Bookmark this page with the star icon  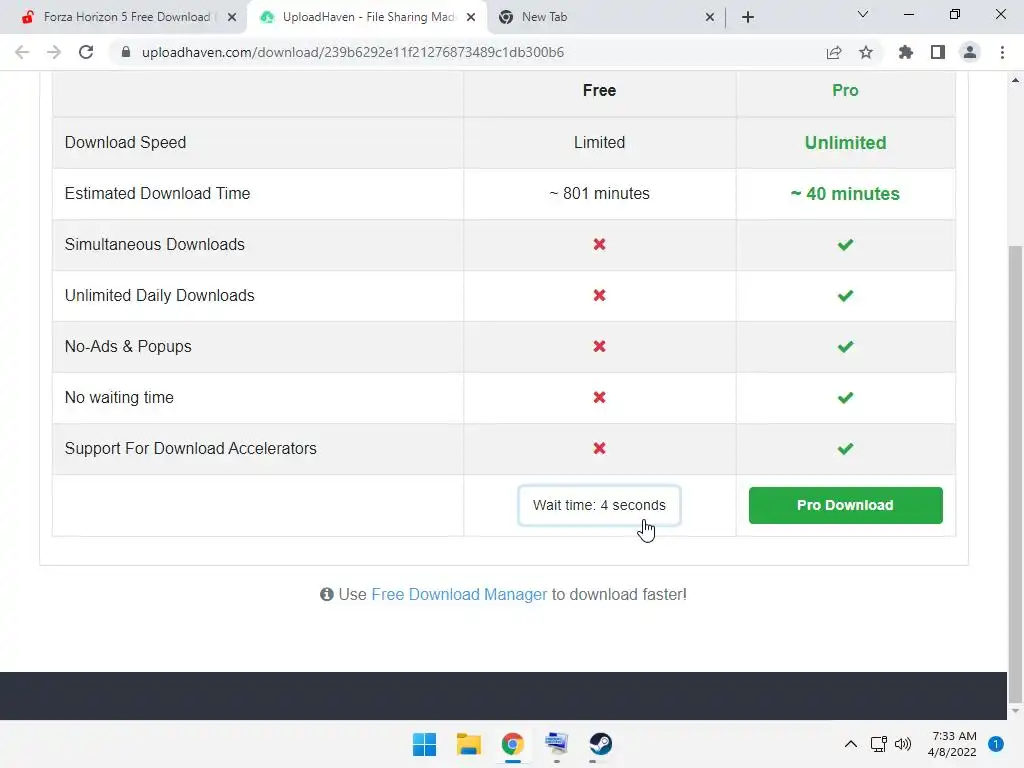(866, 52)
